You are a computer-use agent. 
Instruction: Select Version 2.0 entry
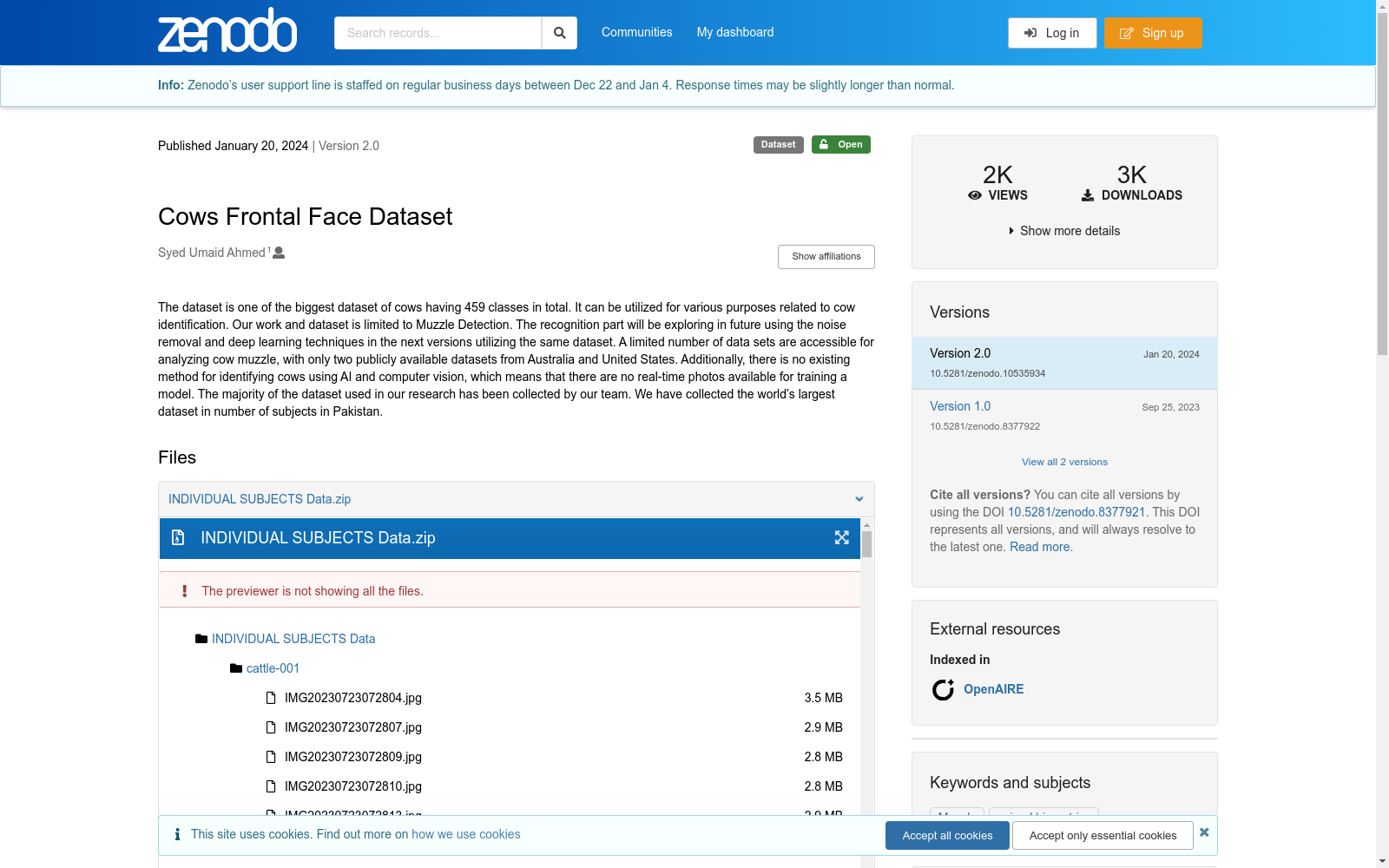pos(1064,363)
